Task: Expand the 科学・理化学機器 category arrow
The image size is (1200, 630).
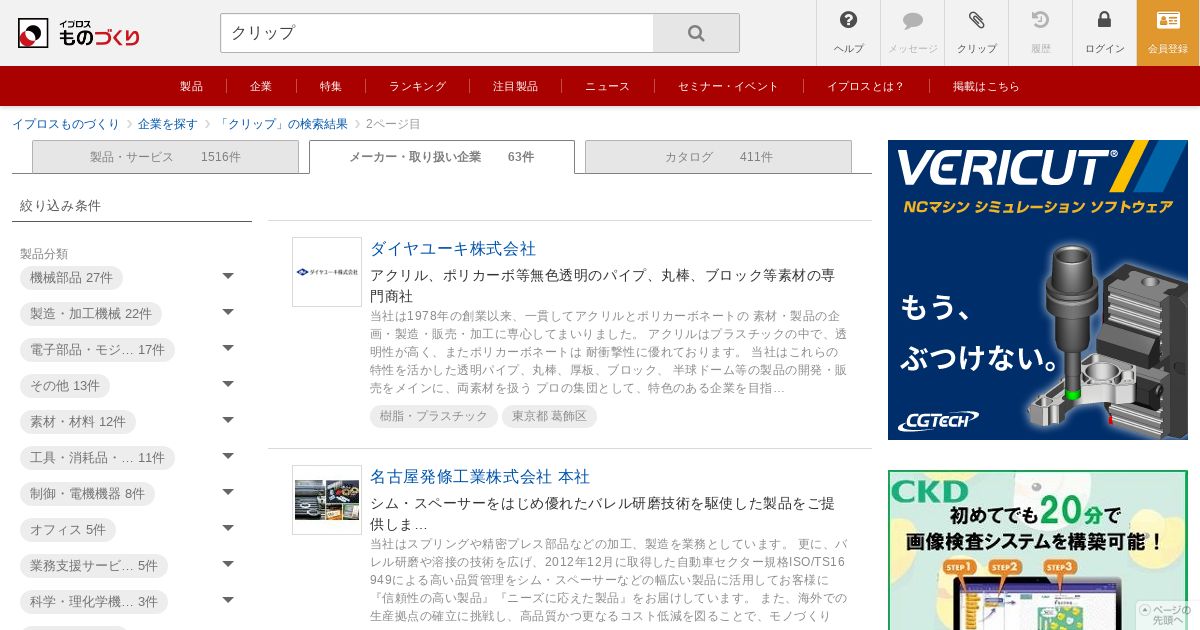Action: (x=228, y=600)
